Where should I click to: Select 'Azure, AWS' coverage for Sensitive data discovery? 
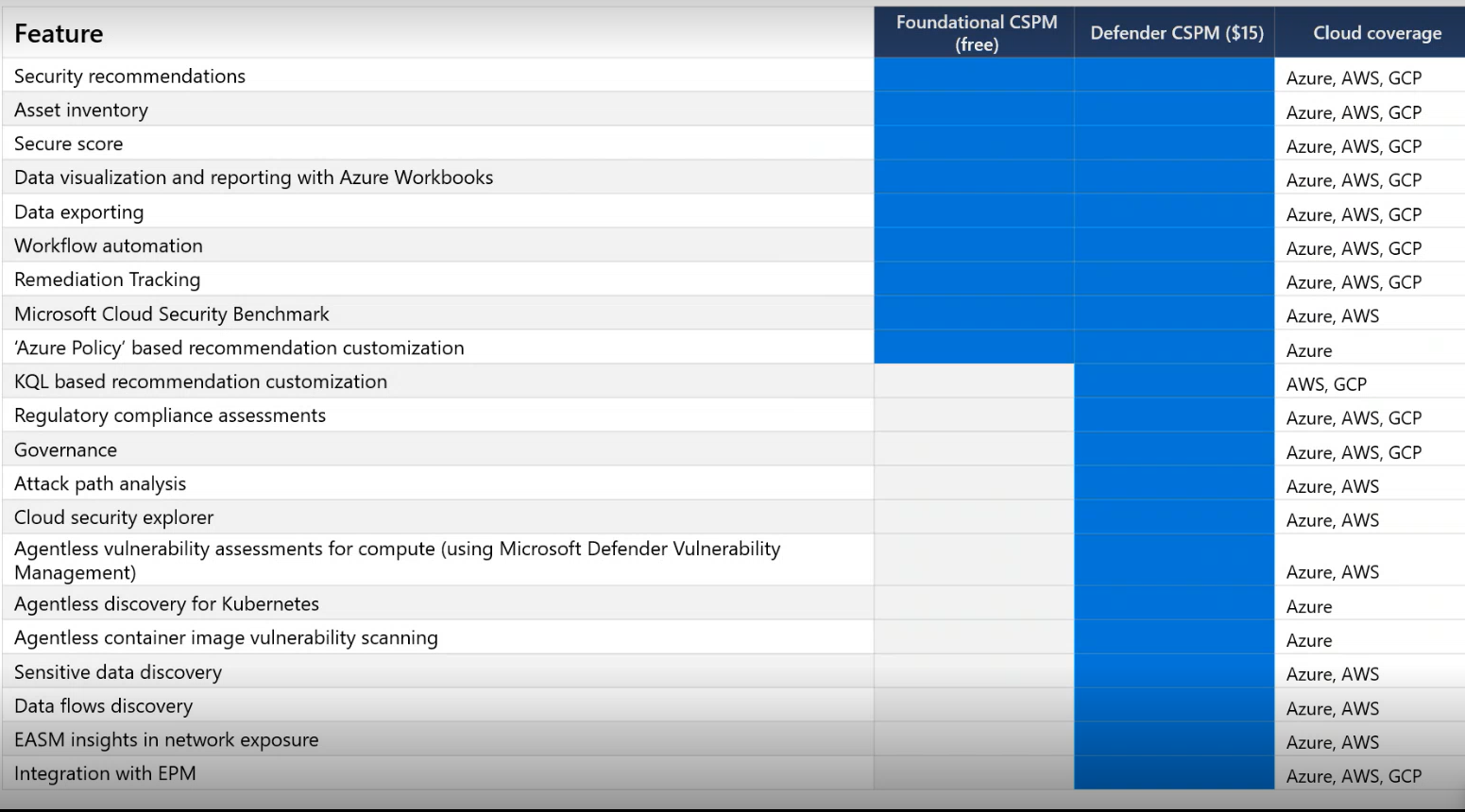(1332, 674)
